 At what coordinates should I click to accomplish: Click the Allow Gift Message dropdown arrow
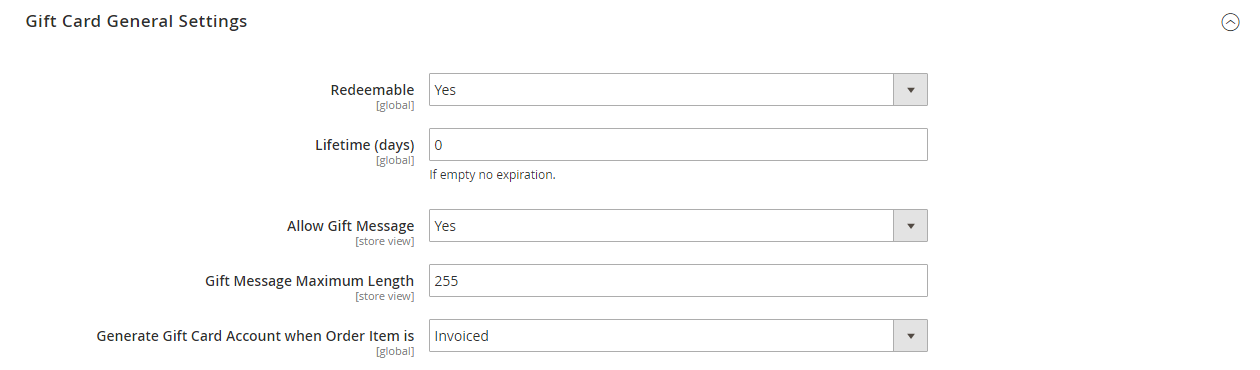click(x=910, y=226)
